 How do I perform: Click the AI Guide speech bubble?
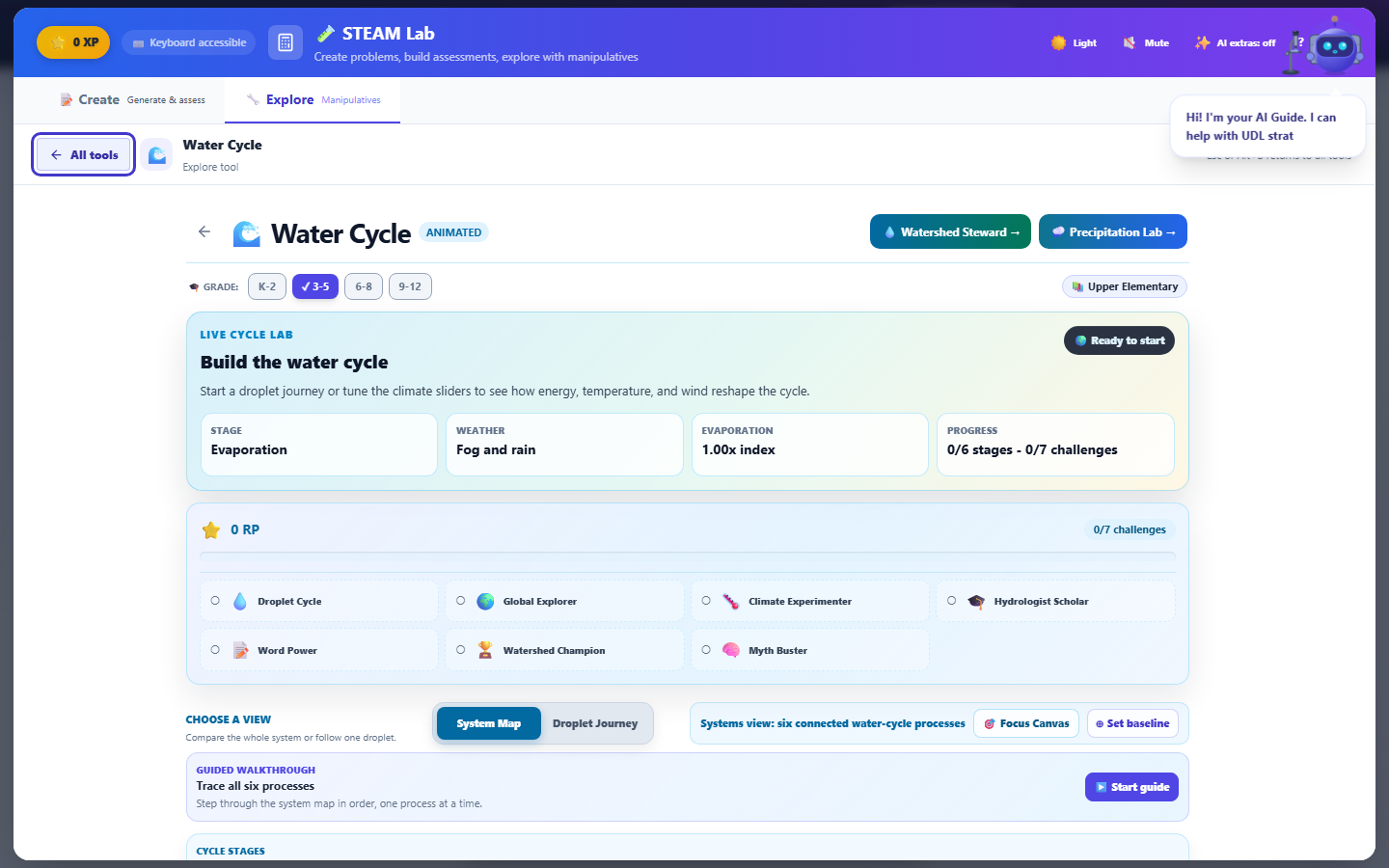1267,126
